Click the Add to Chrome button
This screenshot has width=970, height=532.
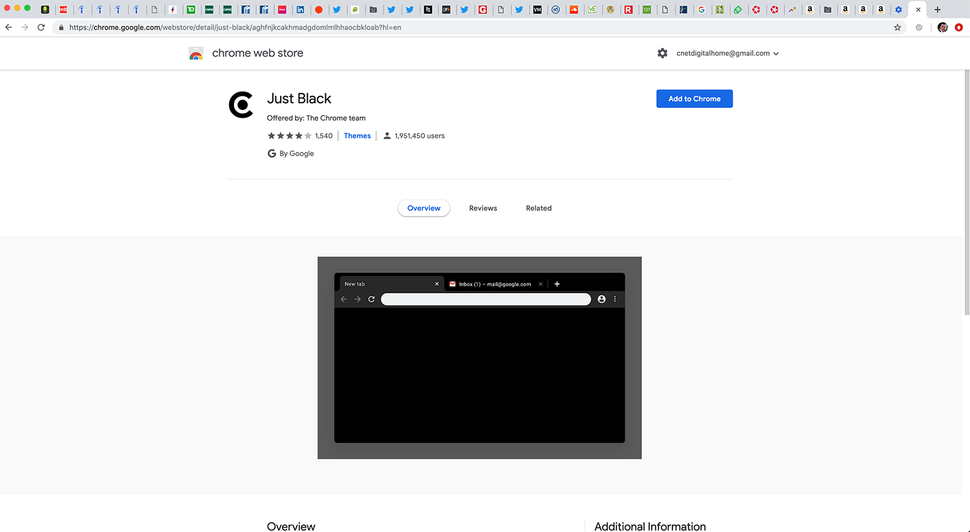tap(694, 98)
